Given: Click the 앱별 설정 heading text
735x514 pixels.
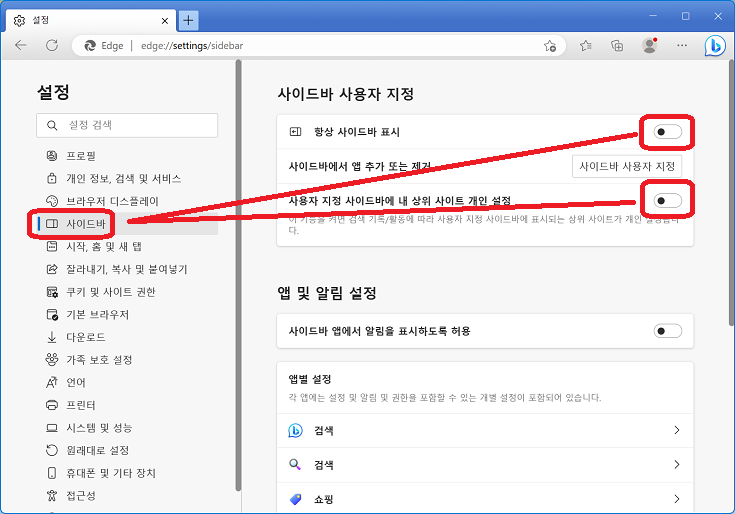Looking at the screenshot, I should point(310,379).
